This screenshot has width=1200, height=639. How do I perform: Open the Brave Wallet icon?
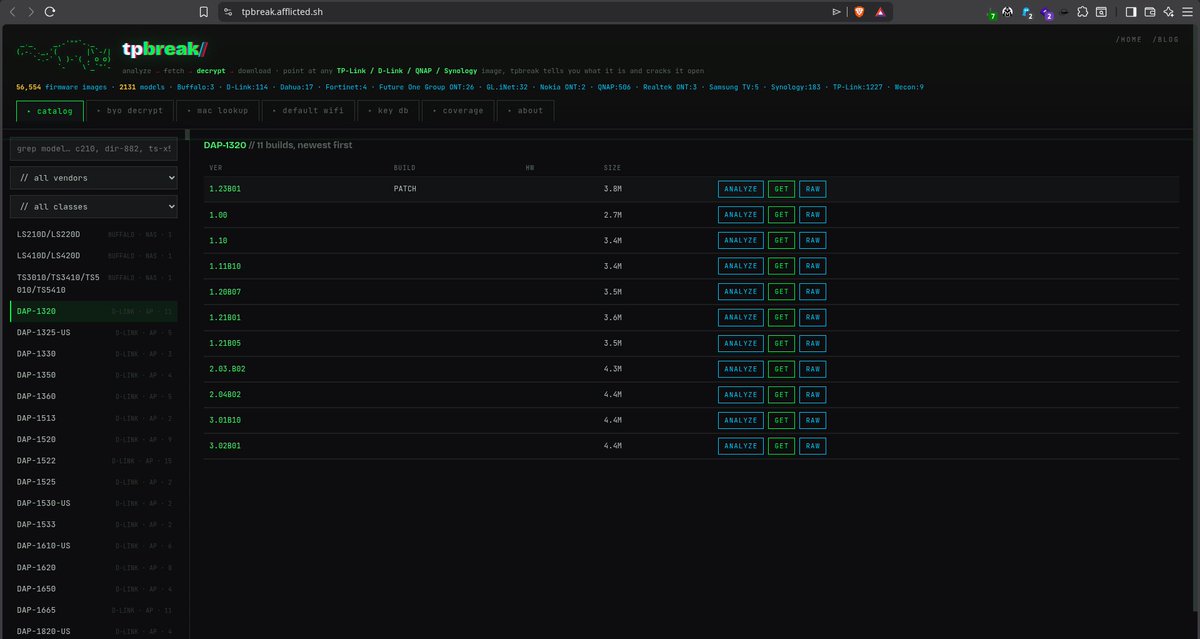[x=1150, y=12]
